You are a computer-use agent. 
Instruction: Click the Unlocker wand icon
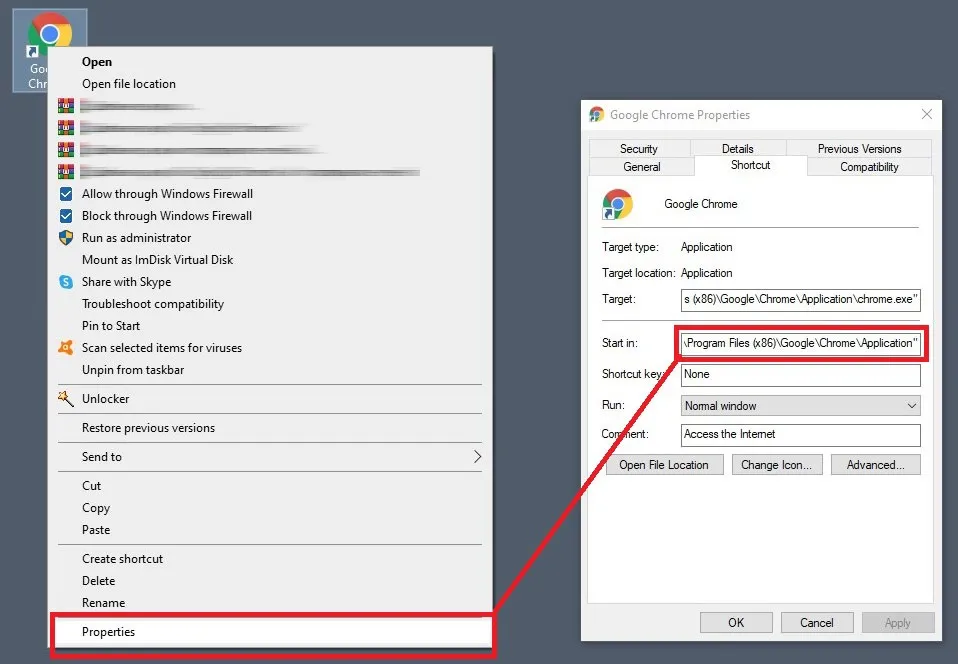coord(66,398)
